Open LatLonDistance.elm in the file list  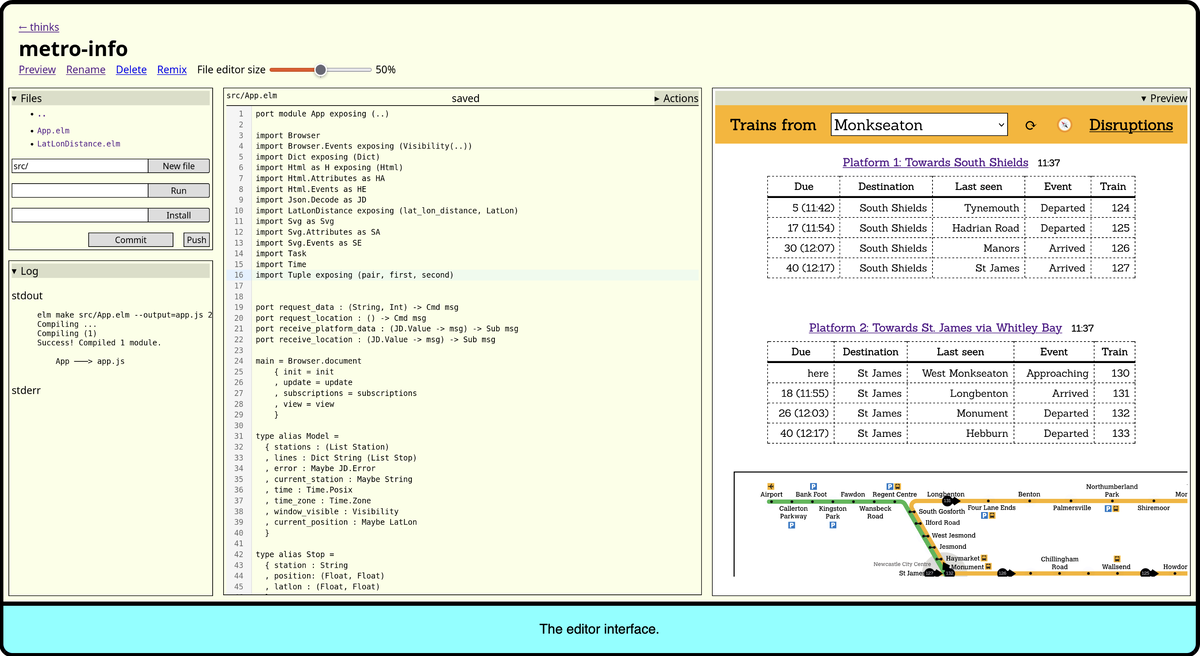click(x=78, y=144)
